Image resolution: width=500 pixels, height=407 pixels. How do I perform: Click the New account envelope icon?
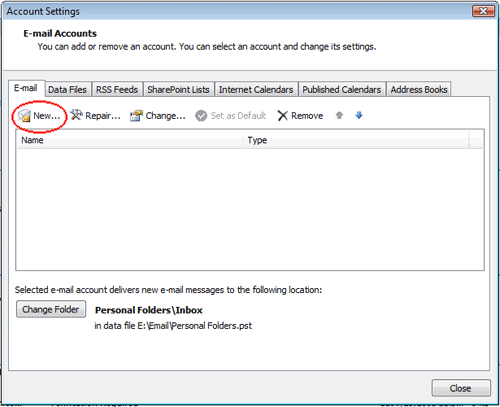point(24,116)
